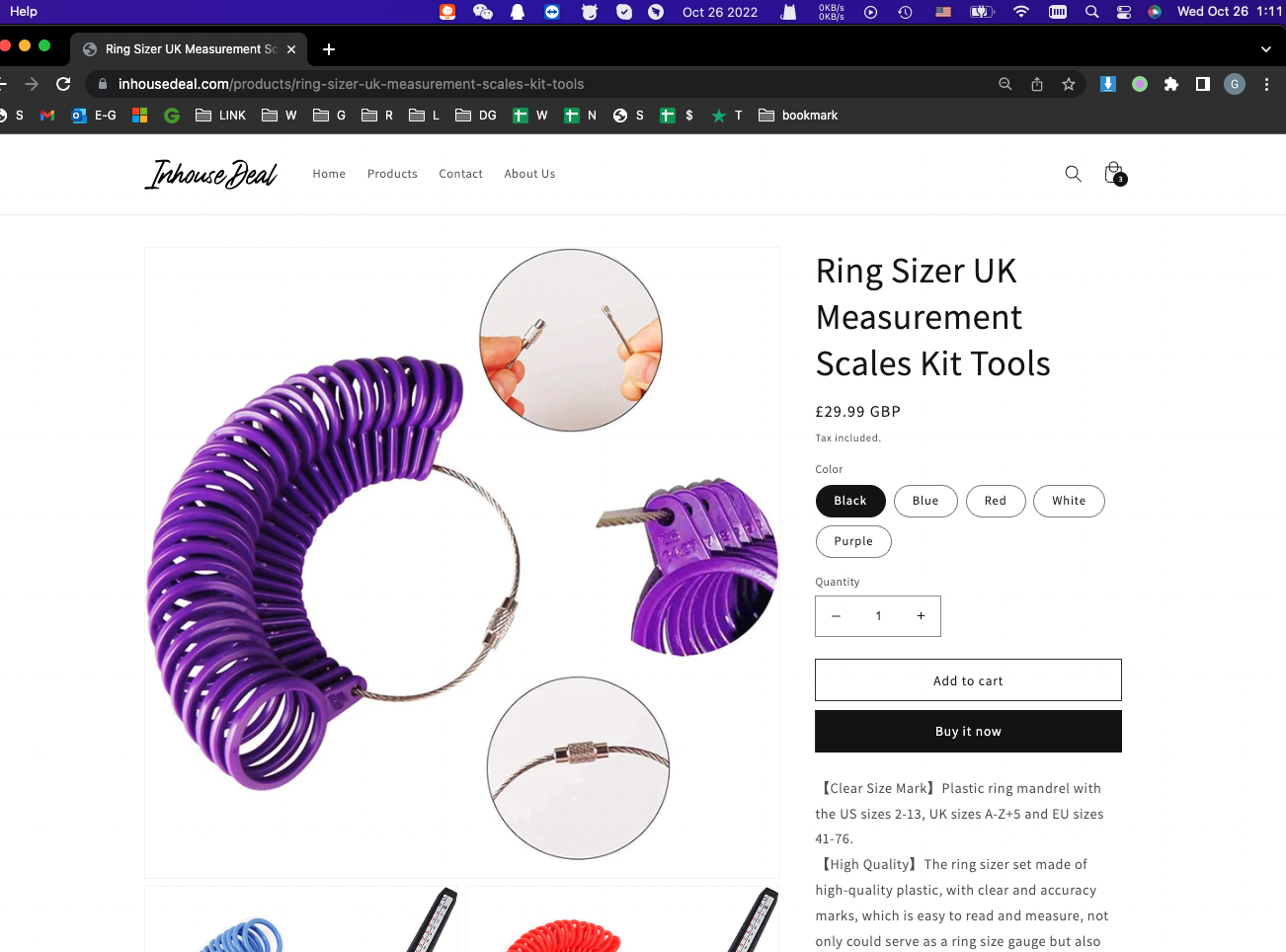Open the shopping cart icon
Screen dimensions: 1286x952
[x=1114, y=174]
